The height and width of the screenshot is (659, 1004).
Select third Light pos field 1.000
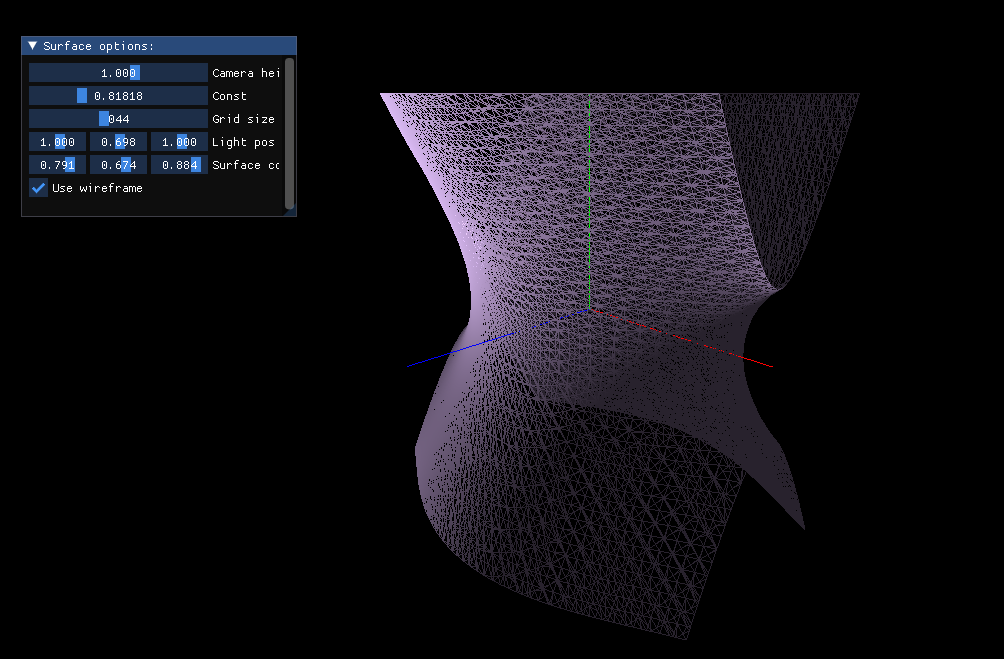coord(179,142)
